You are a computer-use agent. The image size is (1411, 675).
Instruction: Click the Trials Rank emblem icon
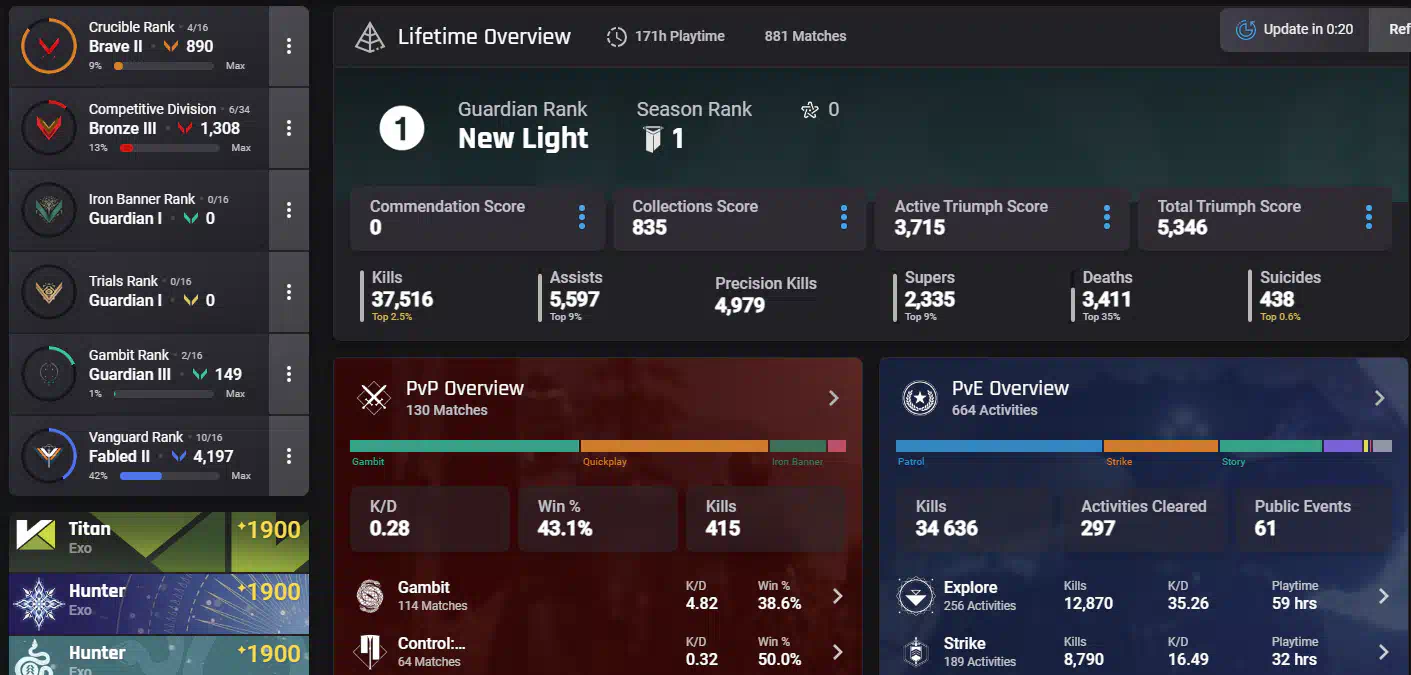(x=49, y=292)
